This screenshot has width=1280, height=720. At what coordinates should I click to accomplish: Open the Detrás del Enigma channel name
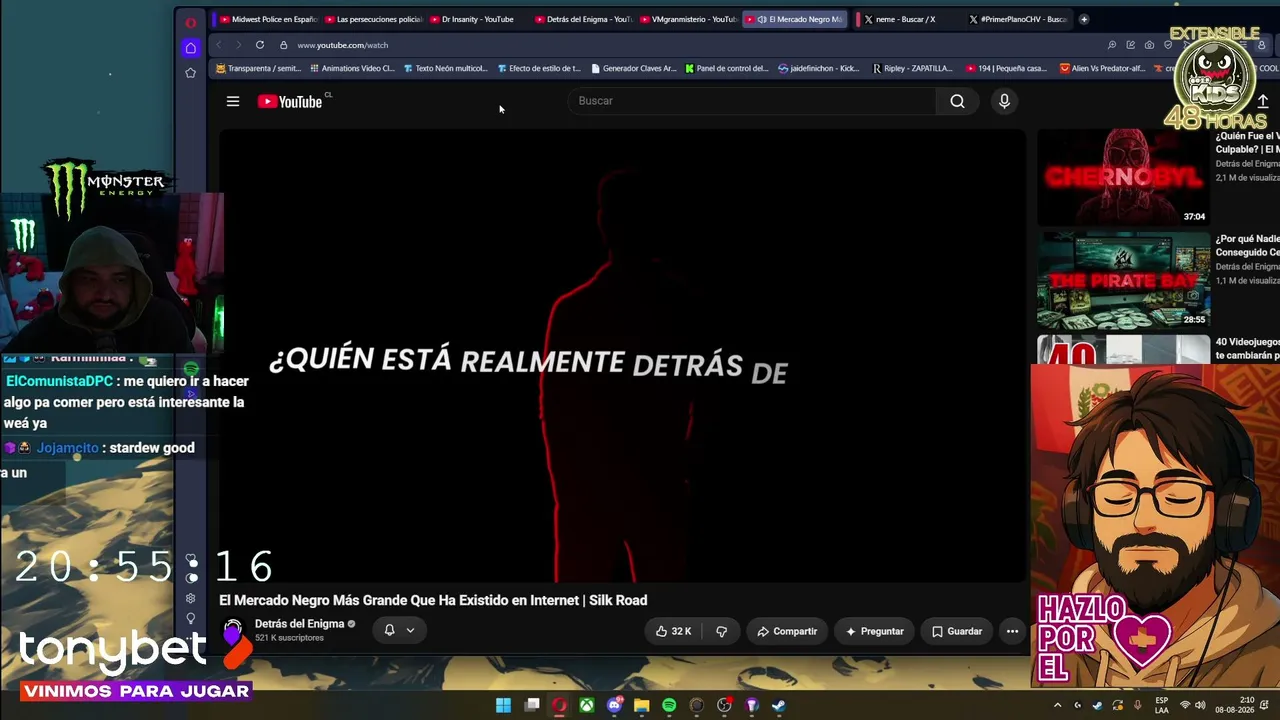[x=299, y=624]
